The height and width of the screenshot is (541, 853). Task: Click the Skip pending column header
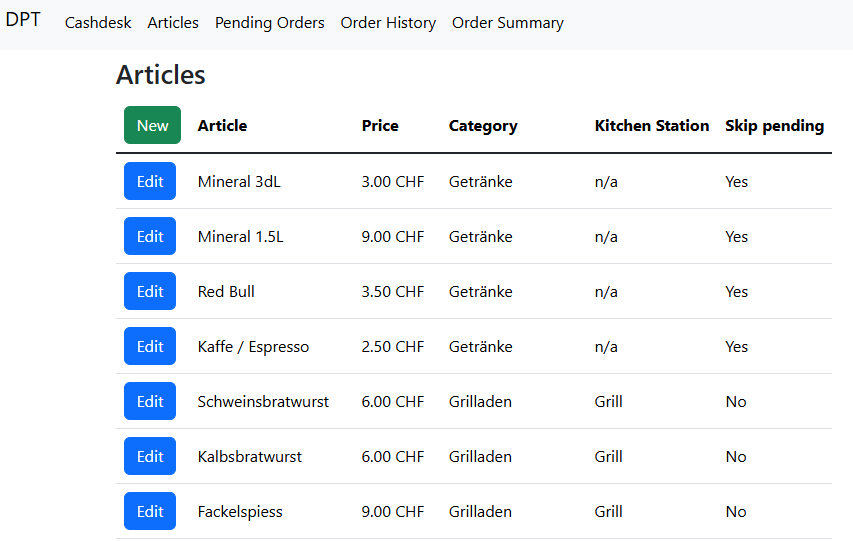pyautogui.click(x=774, y=126)
